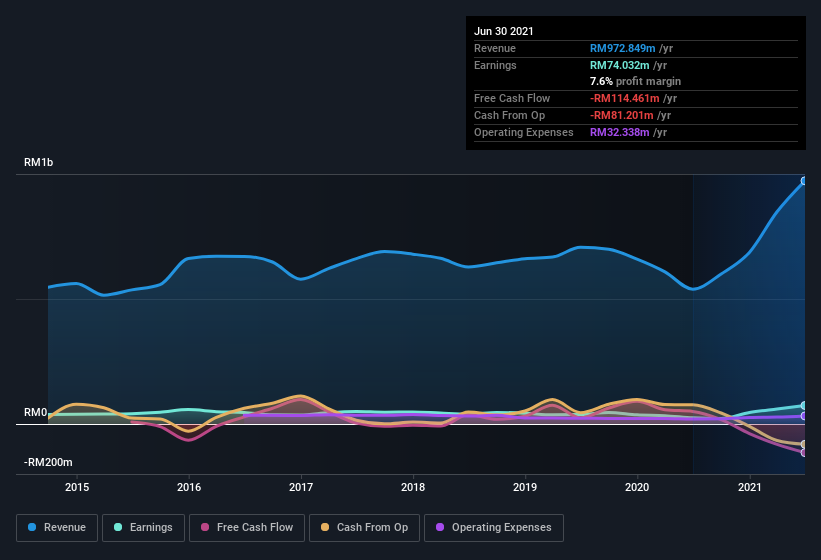The image size is (821, 560).
Task: Toggle the Cash From Op legend button
Action: [x=364, y=528]
